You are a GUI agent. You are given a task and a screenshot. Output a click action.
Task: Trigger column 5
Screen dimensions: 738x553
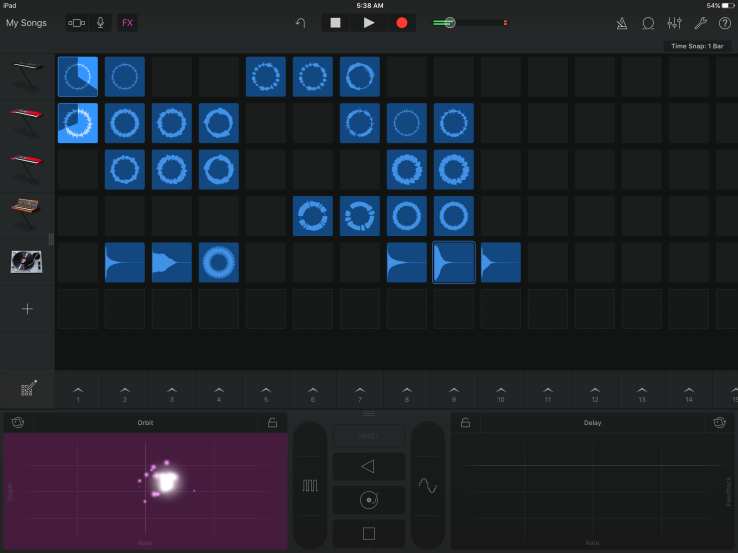(266, 394)
